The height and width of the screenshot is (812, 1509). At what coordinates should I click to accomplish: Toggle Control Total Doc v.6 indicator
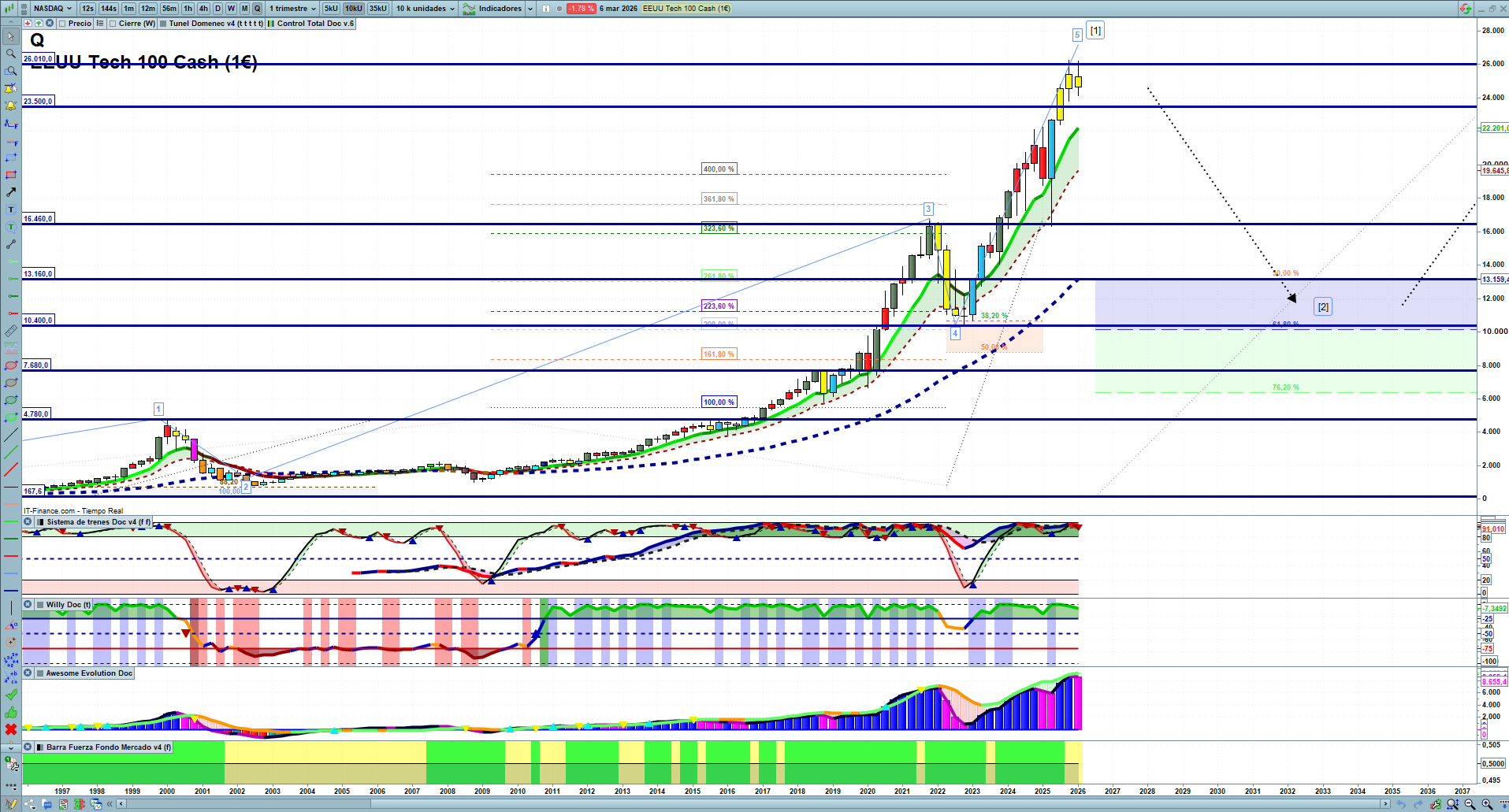pos(270,24)
